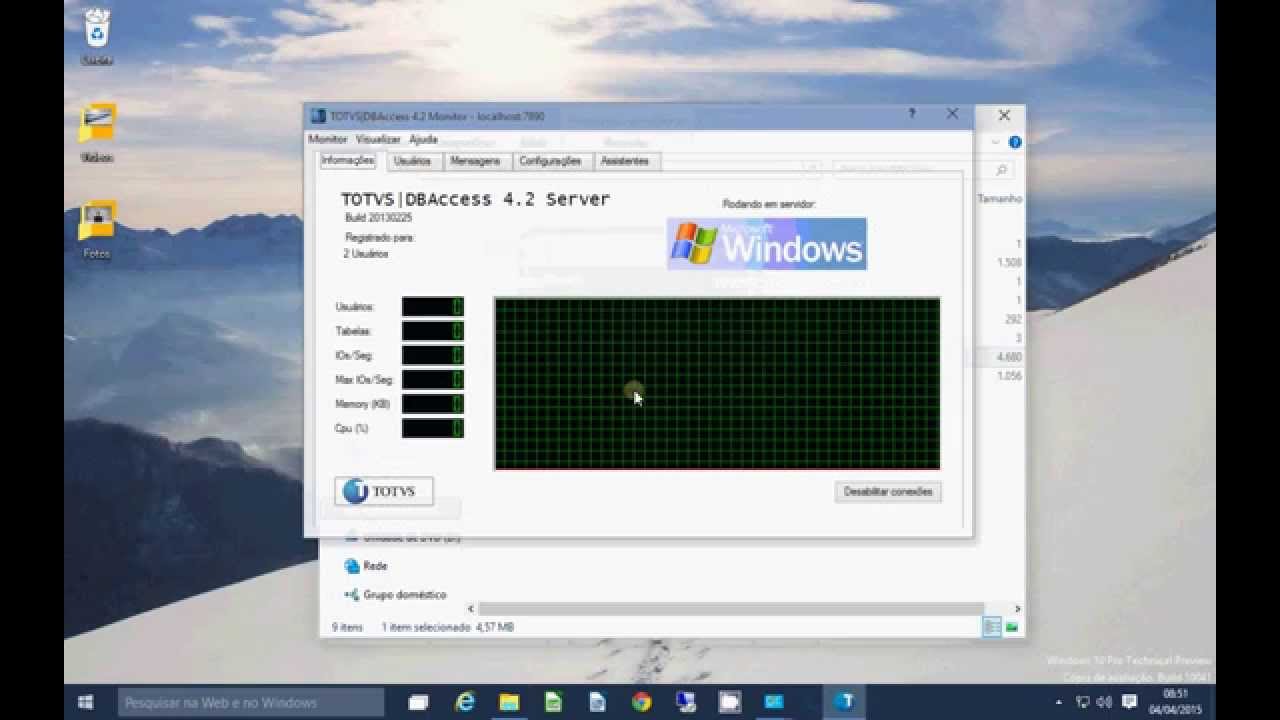Click Explorer scrollbar right arrow
This screenshot has width=1280, height=720.
[1017, 608]
